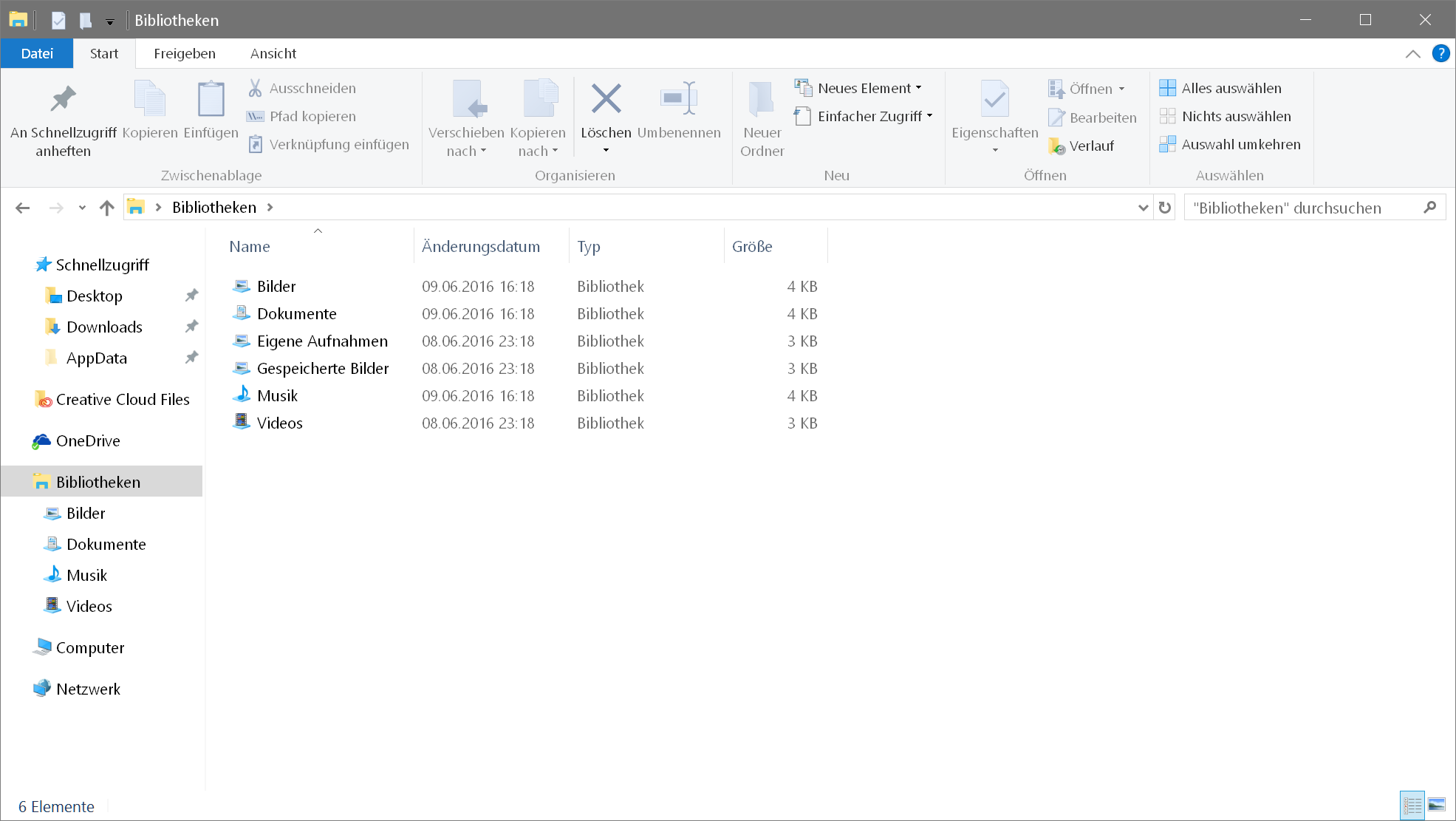
Task: Click the back navigation arrow
Action: (x=23, y=208)
